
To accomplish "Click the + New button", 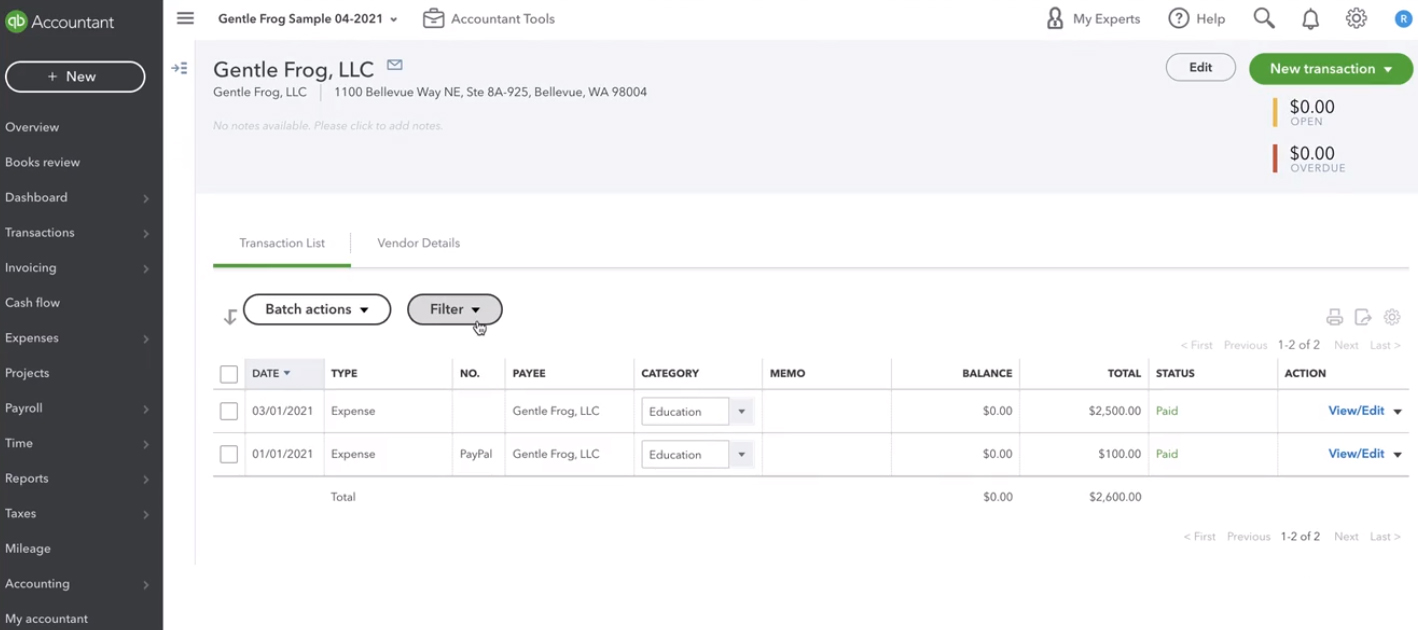I will (x=75, y=77).
